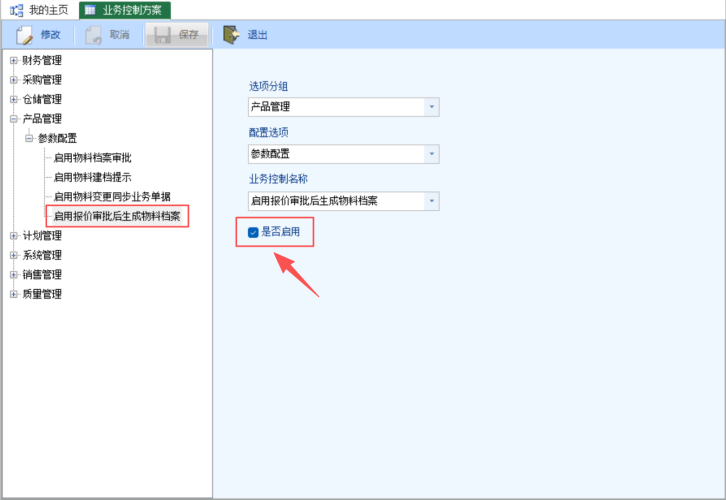Click the 取消 (Cancel) toolbar icon
Screen dimensions: 726x500
point(94,35)
